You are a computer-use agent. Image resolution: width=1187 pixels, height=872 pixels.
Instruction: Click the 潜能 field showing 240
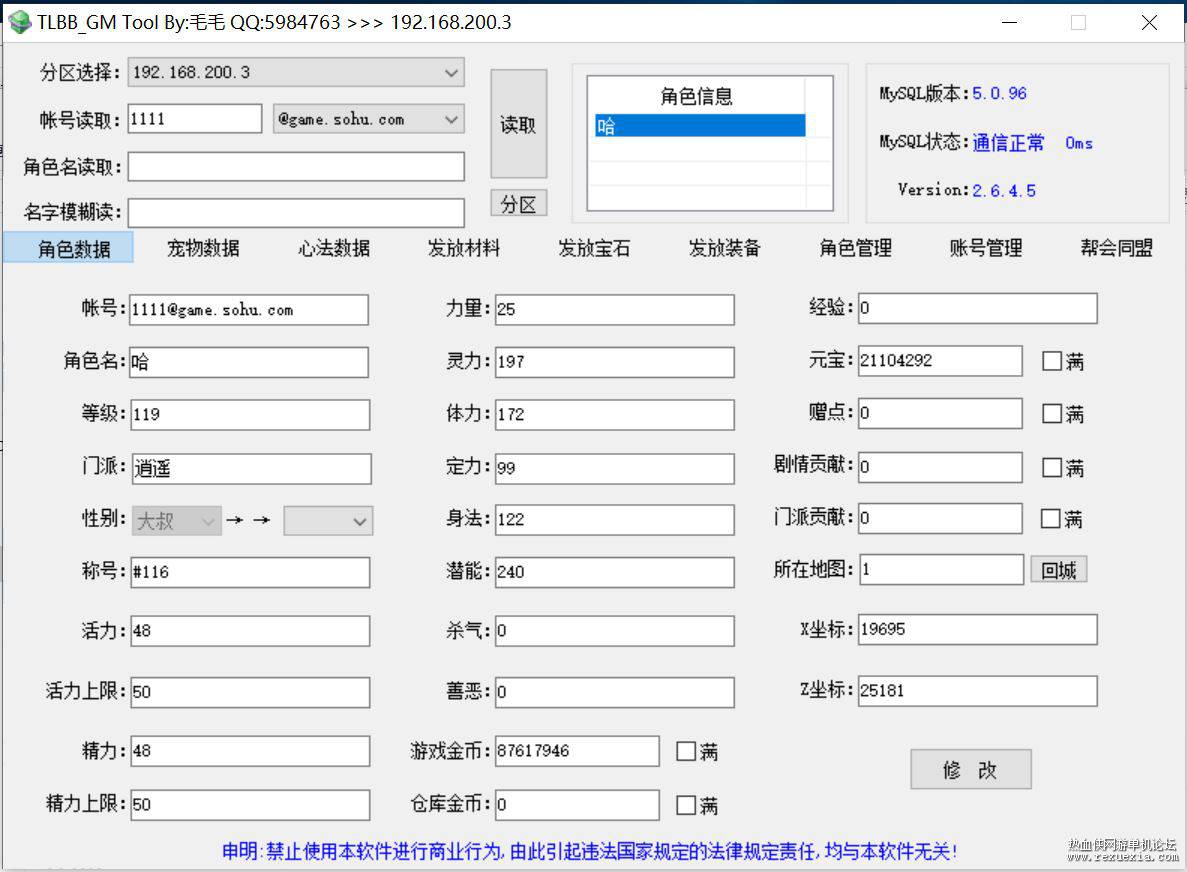tap(615, 572)
